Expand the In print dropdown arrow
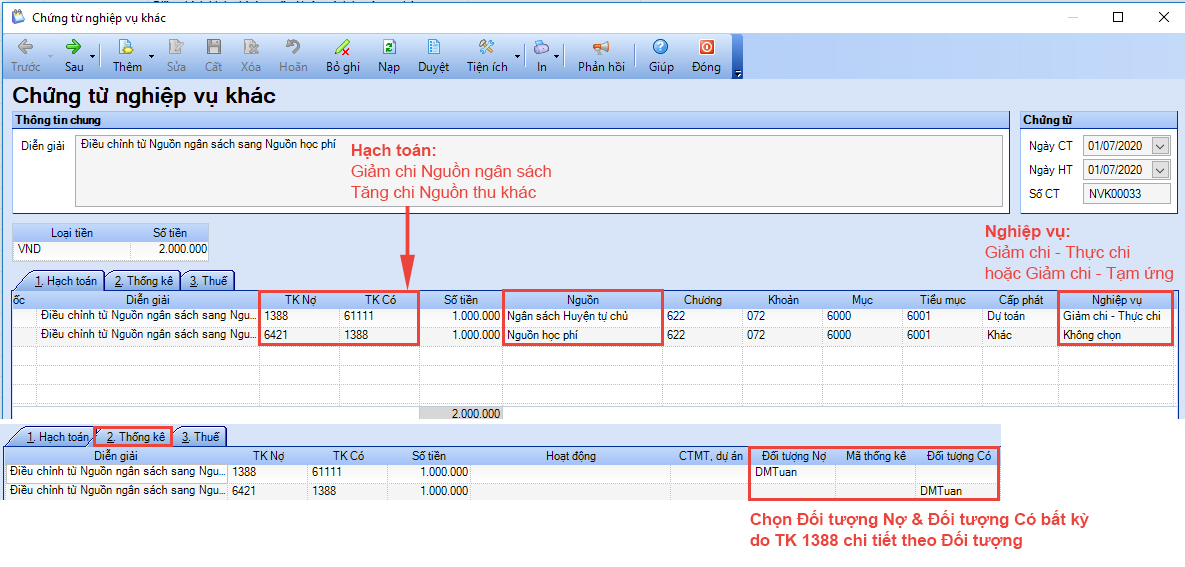The width and height of the screenshot is (1185, 567). pos(557,56)
